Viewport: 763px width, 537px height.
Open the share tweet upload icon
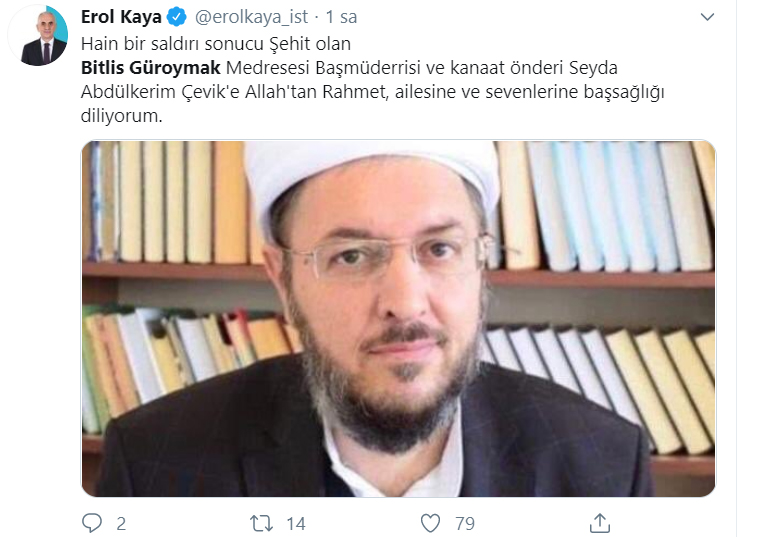coord(600,523)
